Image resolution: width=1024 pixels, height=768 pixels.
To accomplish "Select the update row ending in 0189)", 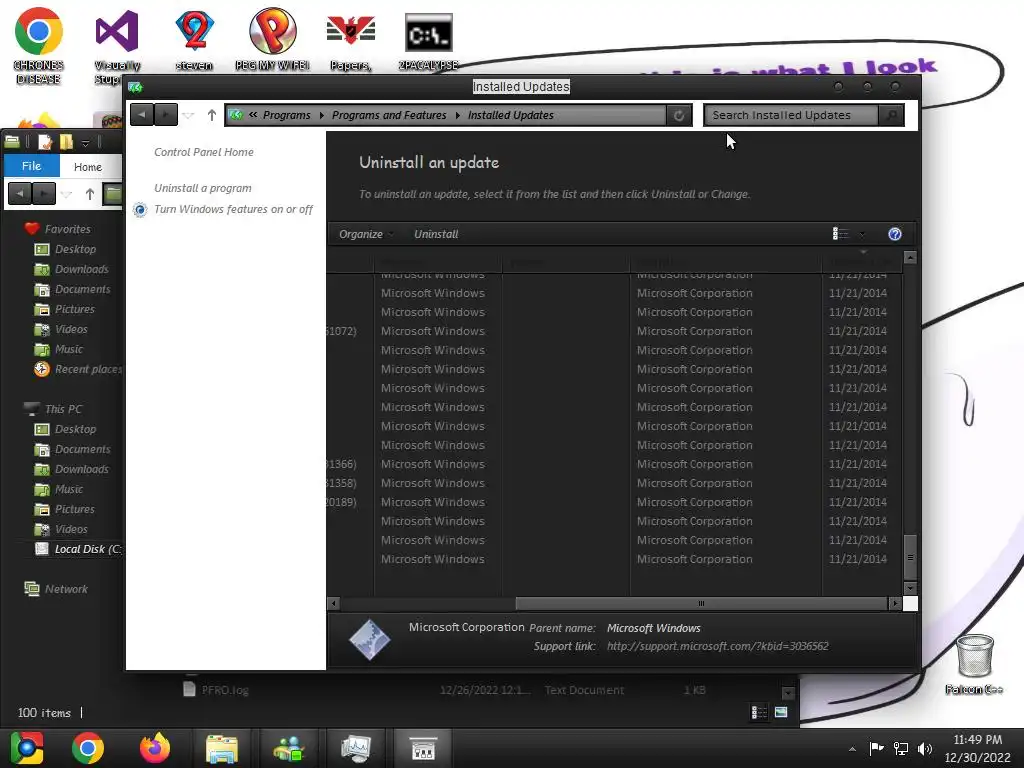I will pos(614,502).
